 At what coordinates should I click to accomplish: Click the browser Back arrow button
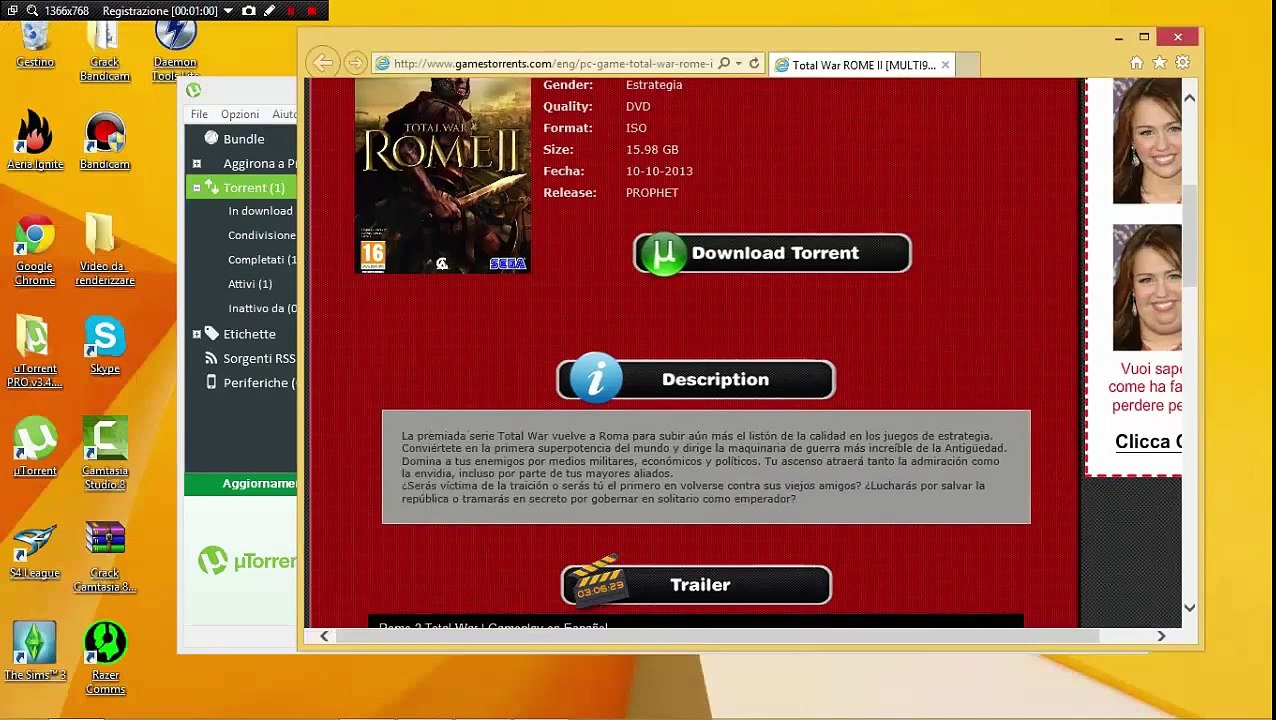click(x=322, y=64)
